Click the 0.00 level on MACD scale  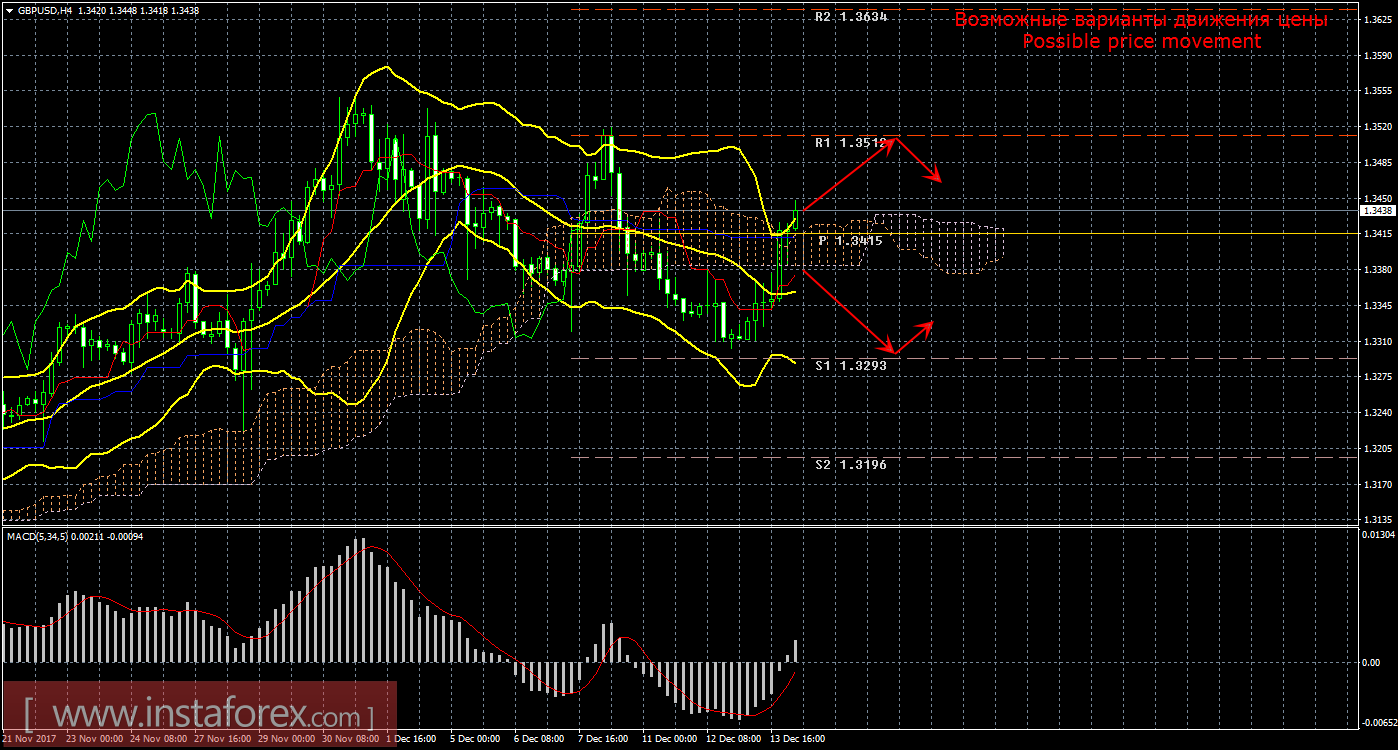(1372, 662)
